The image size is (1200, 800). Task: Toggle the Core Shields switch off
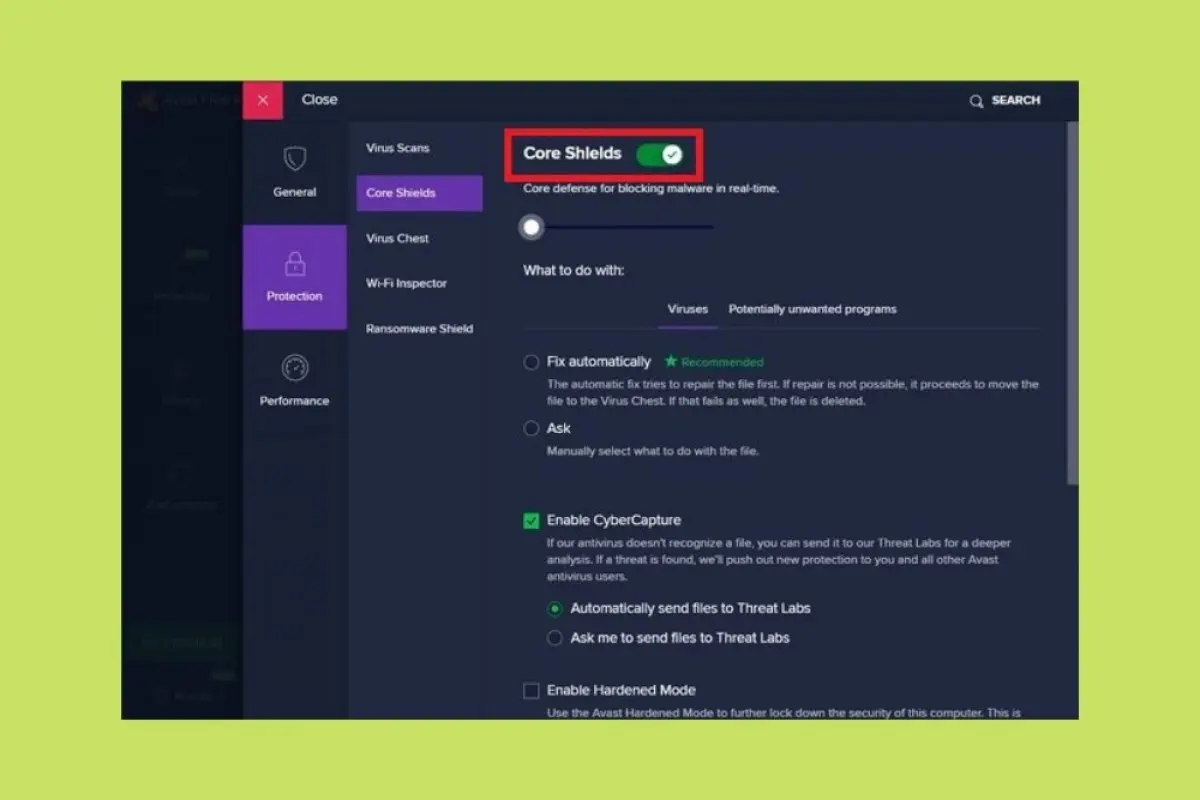tap(659, 154)
